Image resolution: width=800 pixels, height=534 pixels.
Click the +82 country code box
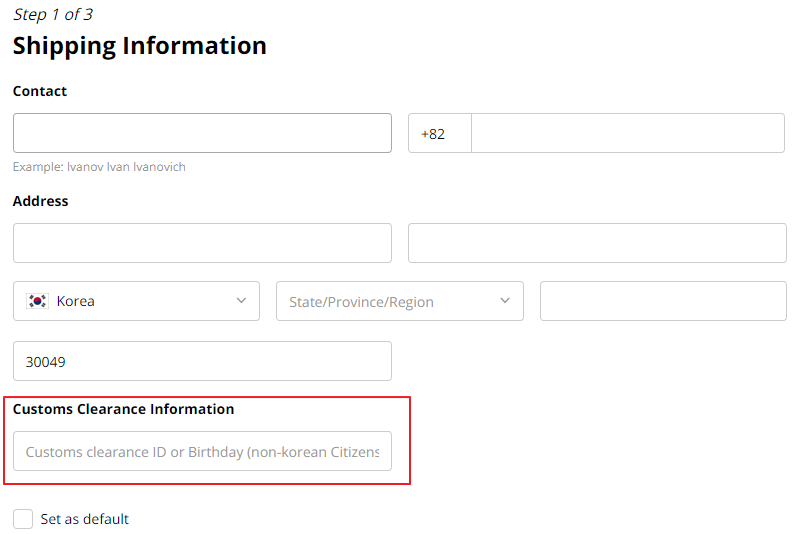[440, 133]
